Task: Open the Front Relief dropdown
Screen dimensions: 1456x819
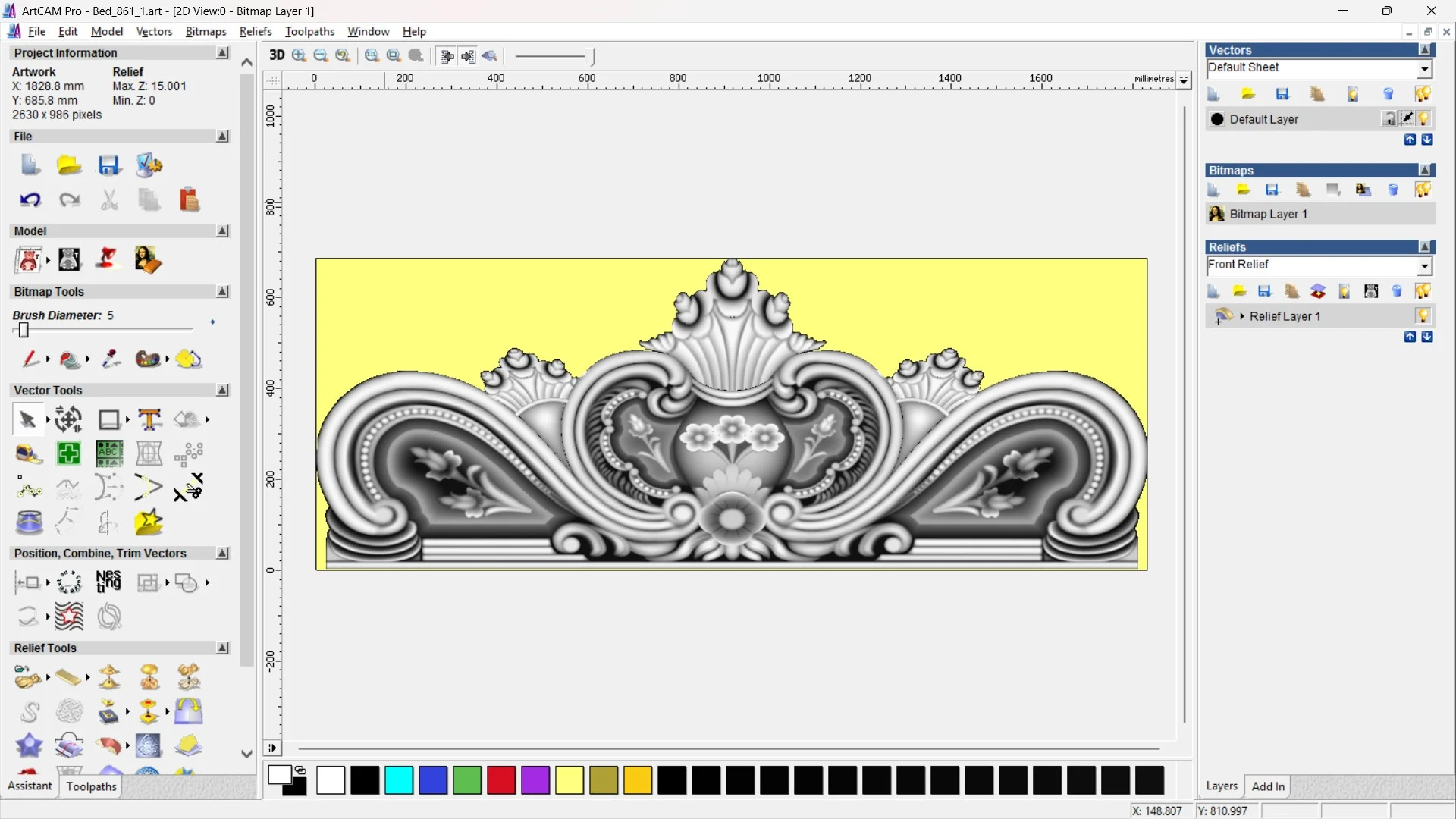Action: pyautogui.click(x=1424, y=265)
